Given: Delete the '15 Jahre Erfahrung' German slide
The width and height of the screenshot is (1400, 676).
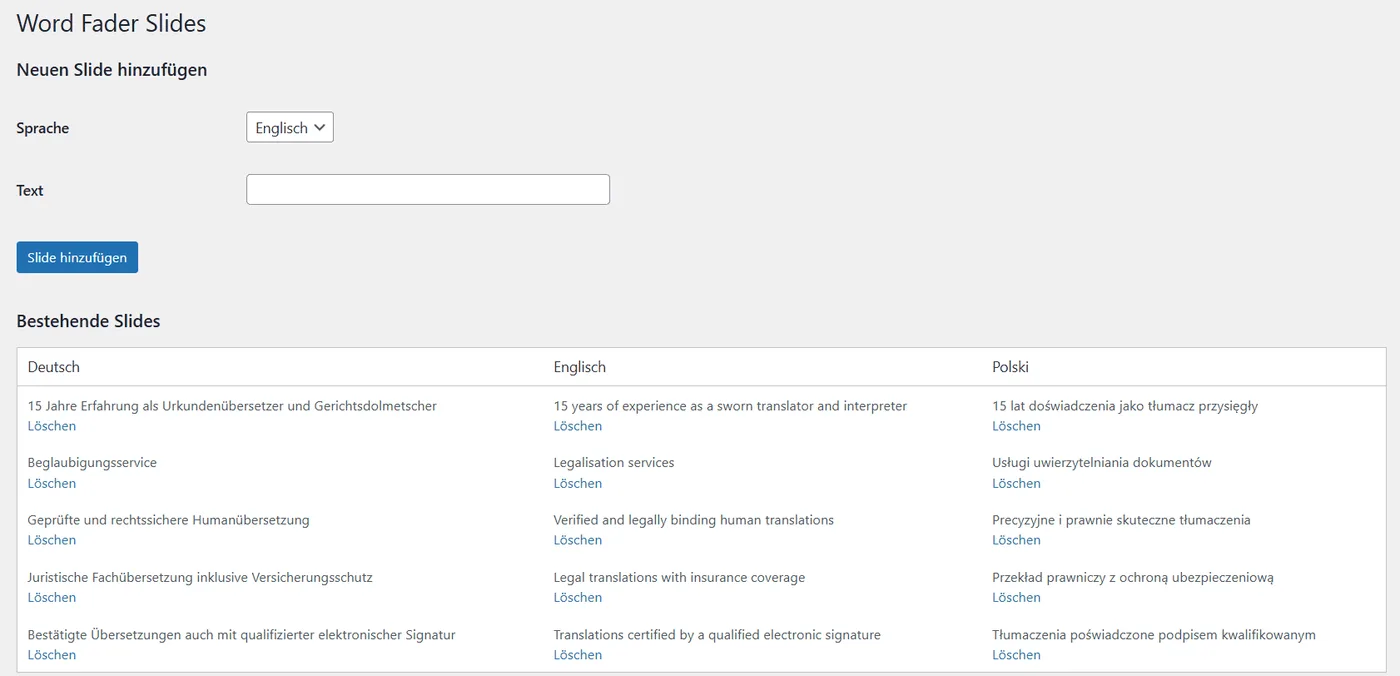Looking at the screenshot, I should tap(52, 426).
